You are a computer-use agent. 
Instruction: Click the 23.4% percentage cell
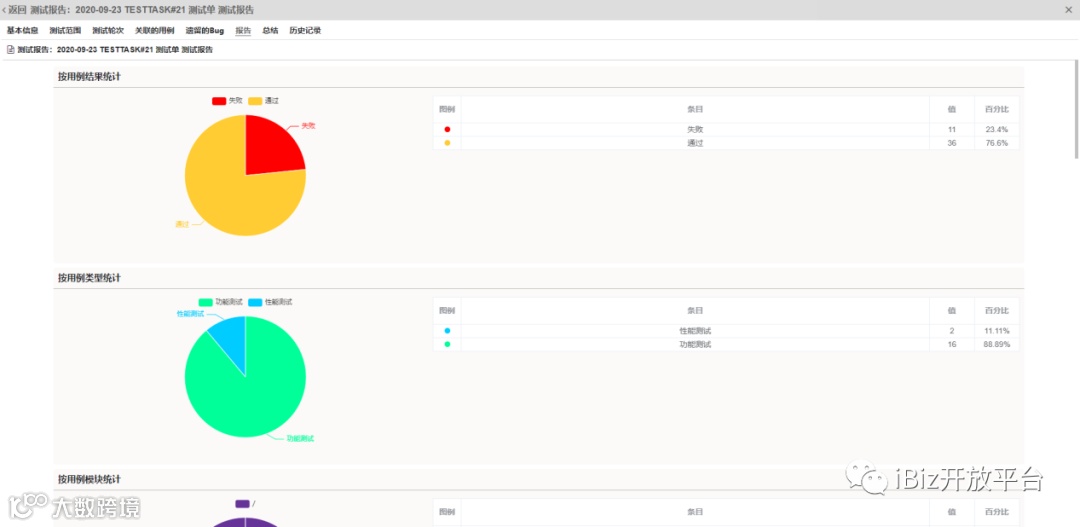(x=997, y=130)
